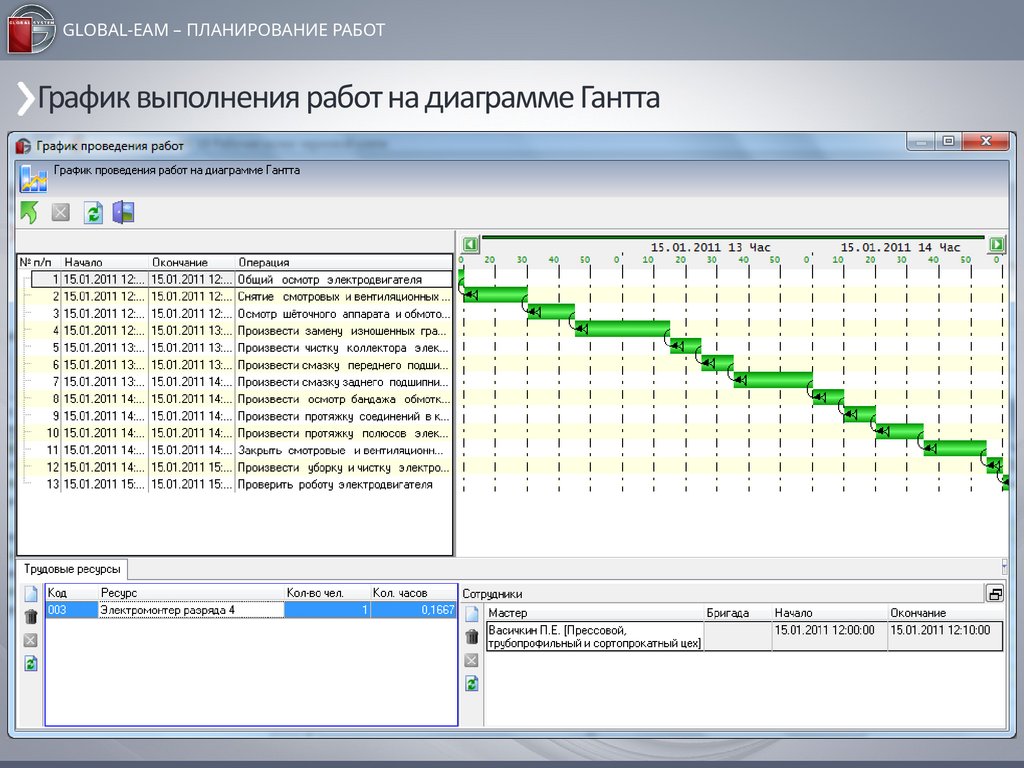Select row 5 Произвести чистку коллектора
This screenshot has height=768, width=1024.
(x=342, y=348)
